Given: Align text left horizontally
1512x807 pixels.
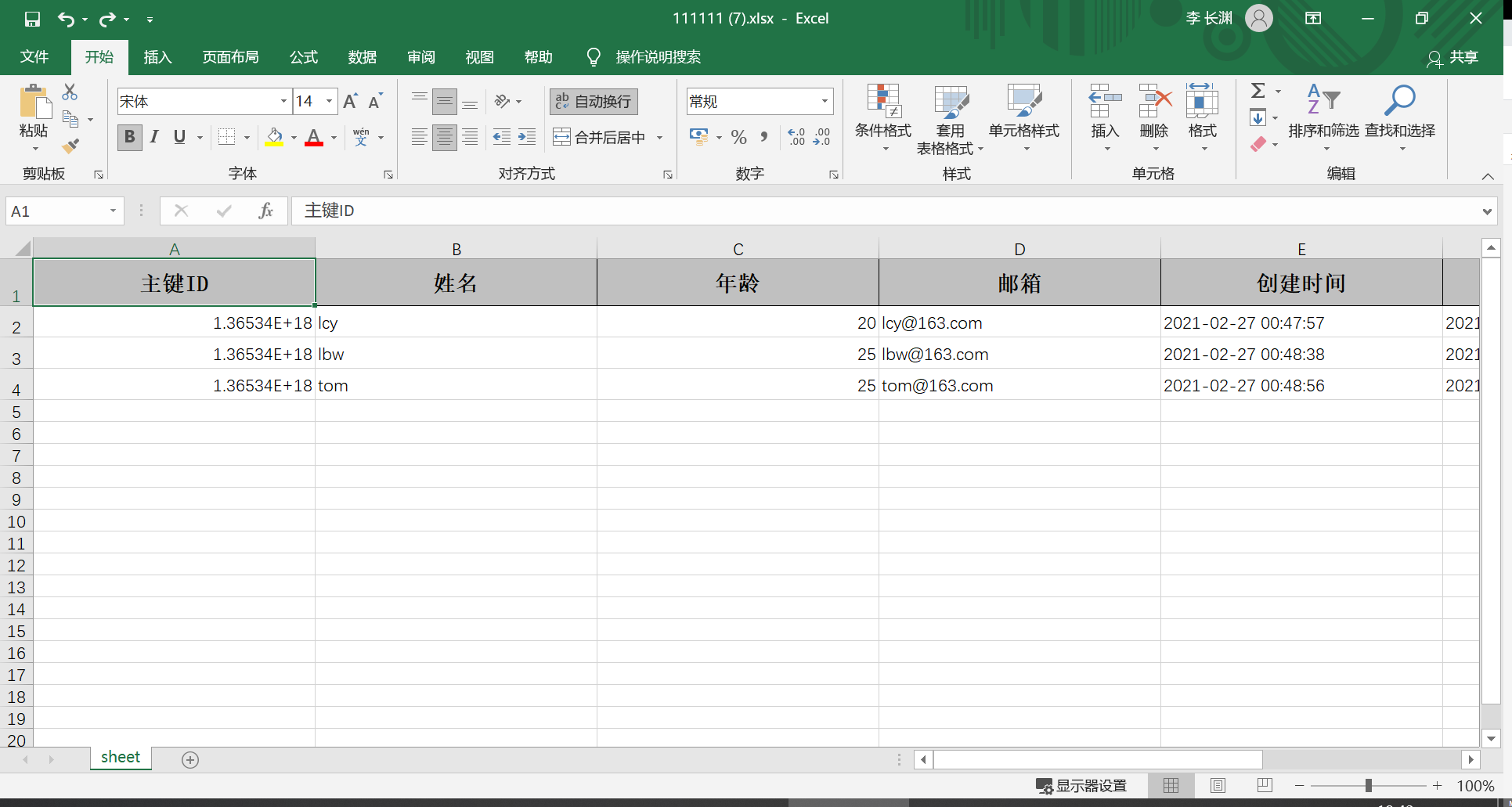Looking at the screenshot, I should point(420,137).
